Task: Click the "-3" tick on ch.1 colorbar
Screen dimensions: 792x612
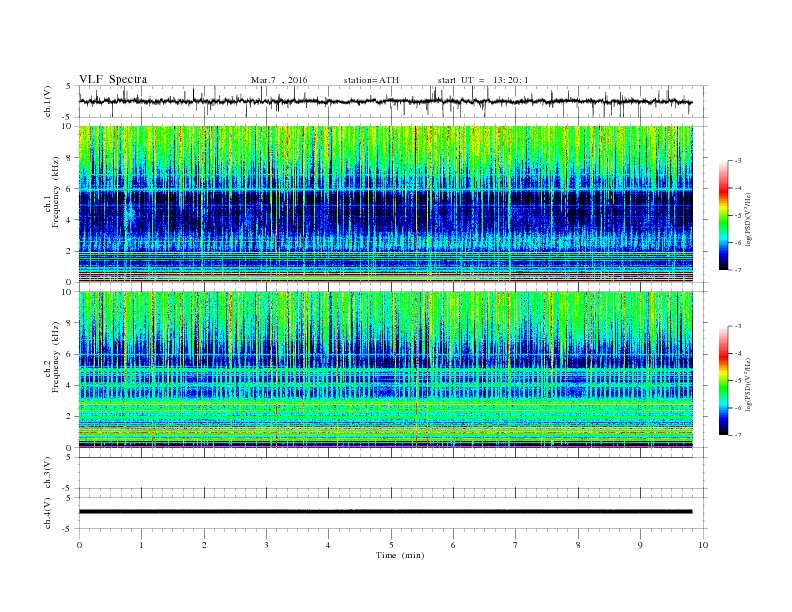Action: pos(737,161)
